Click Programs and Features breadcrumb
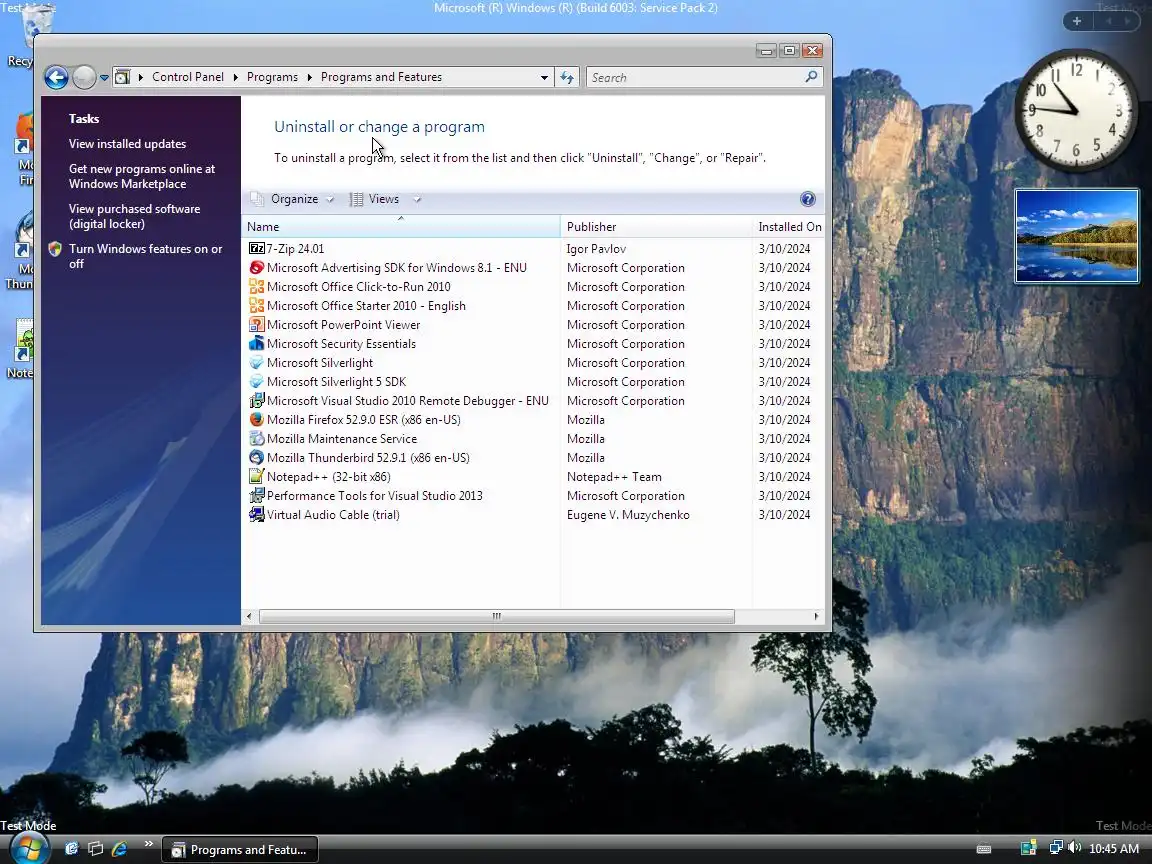1152x864 pixels. coord(381,77)
